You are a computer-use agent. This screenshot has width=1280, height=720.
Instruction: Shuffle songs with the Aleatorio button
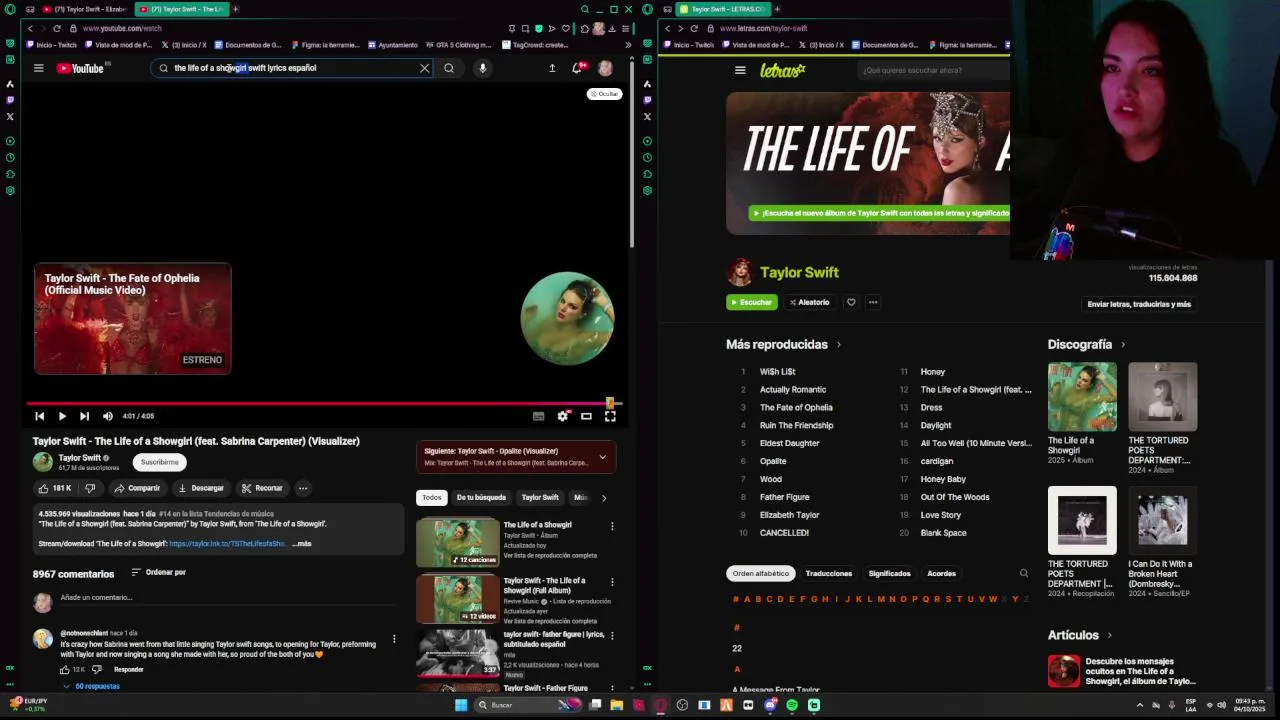(x=809, y=302)
